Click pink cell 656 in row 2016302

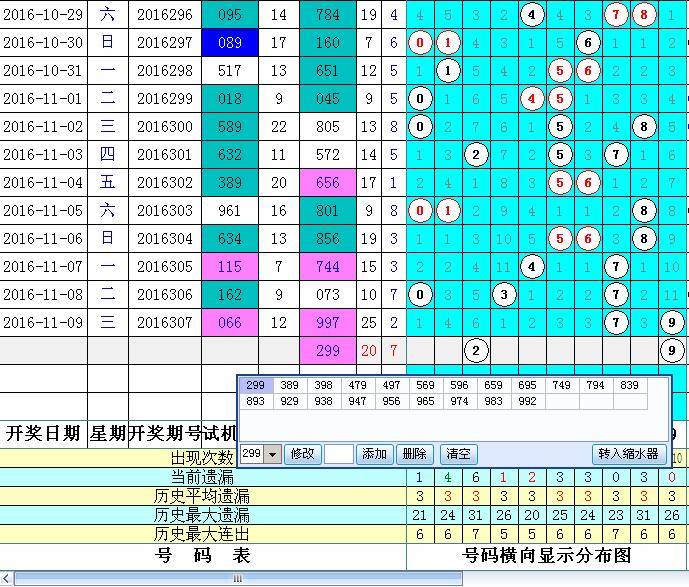point(328,183)
